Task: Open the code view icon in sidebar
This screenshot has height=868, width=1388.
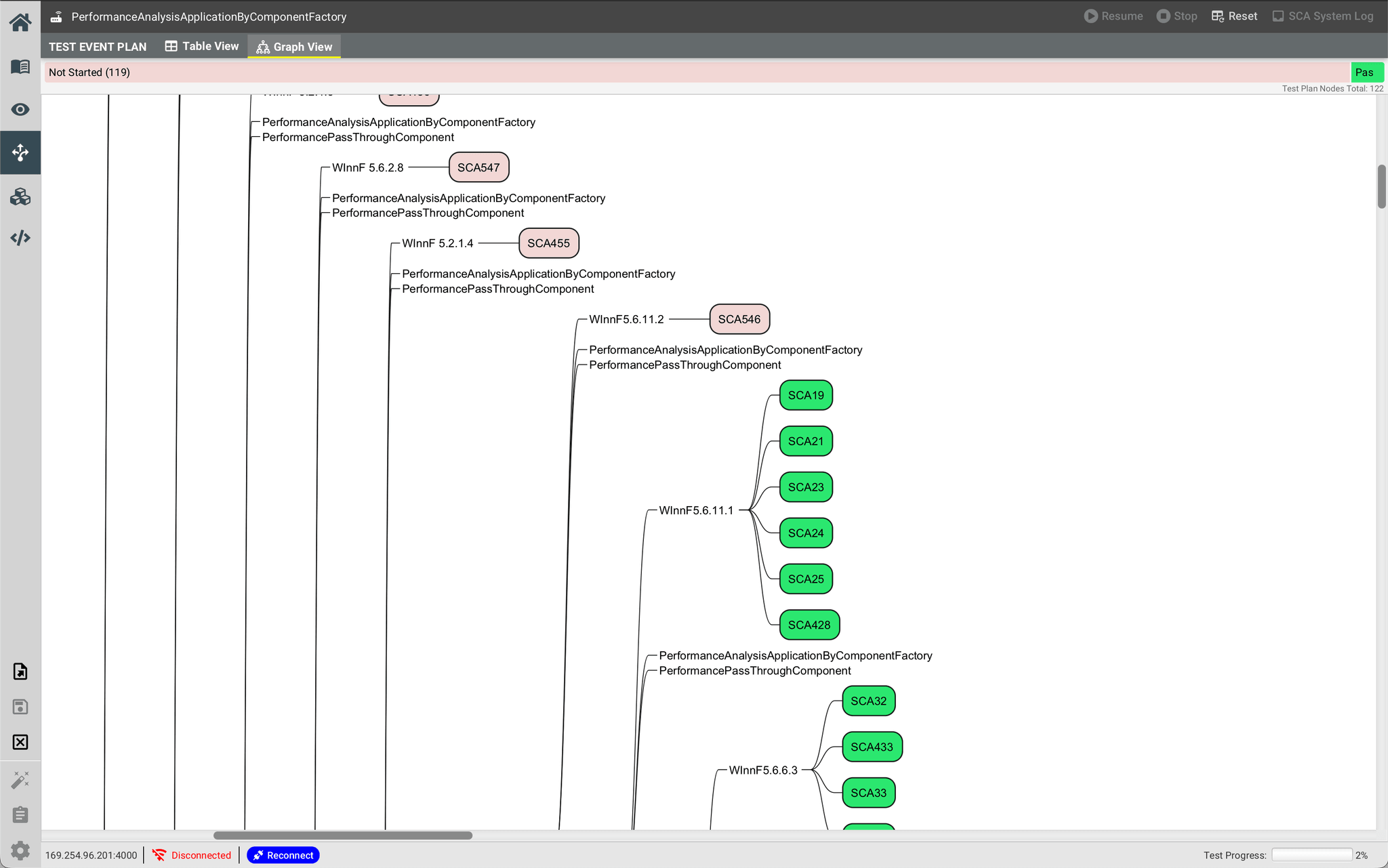Action: [x=20, y=238]
